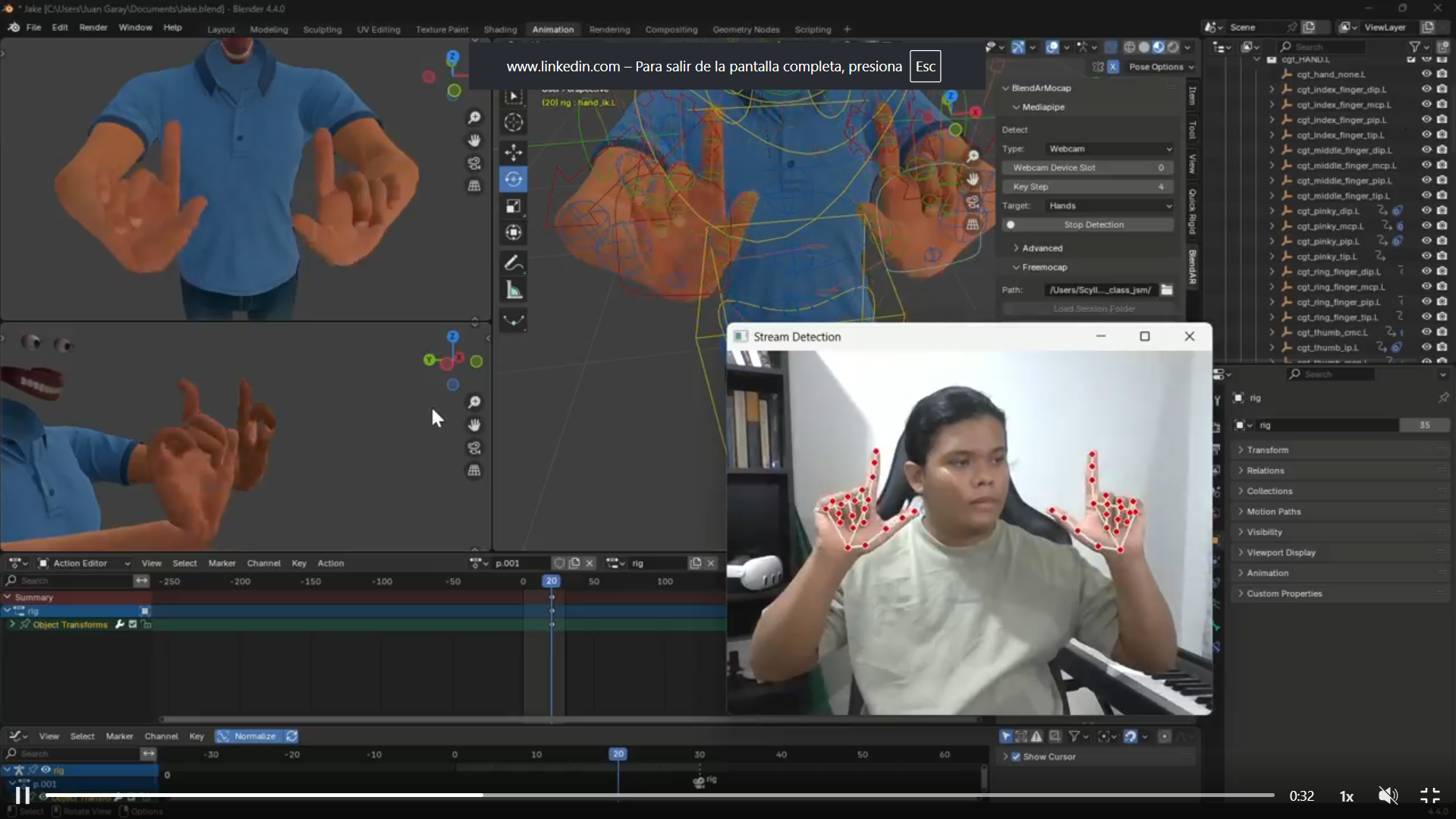Toggle Normalize in graph editor
The image size is (1456, 819).
point(248,736)
